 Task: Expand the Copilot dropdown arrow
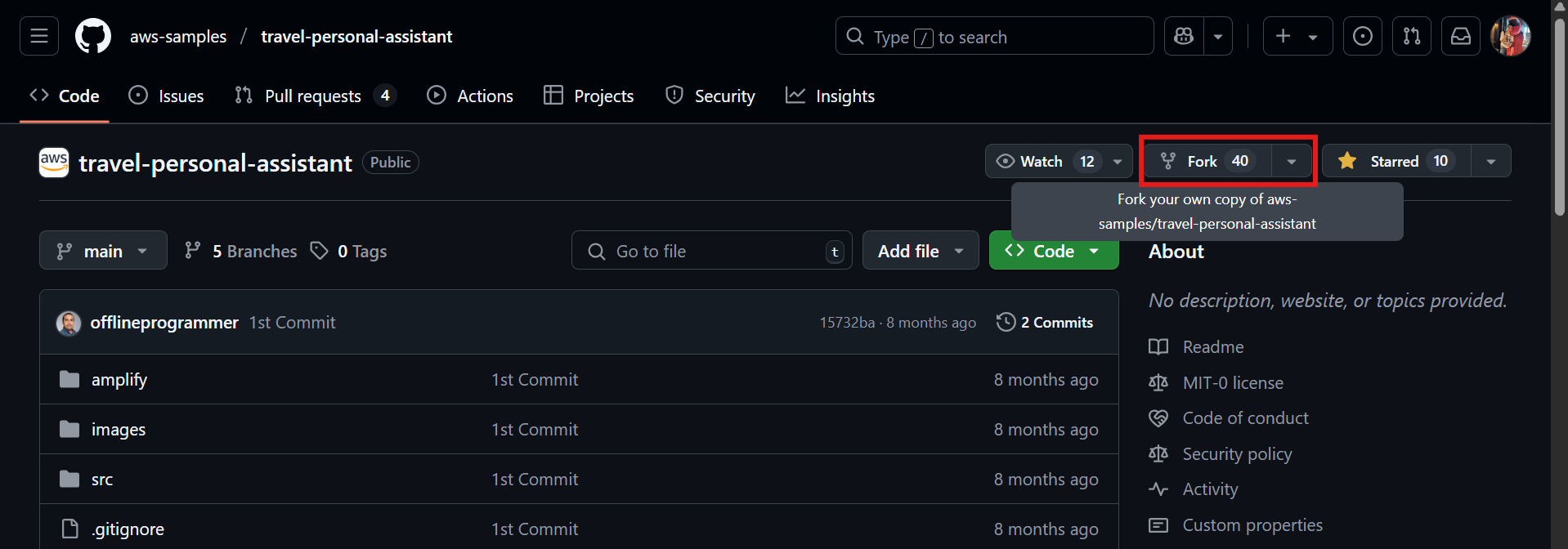pyautogui.click(x=1218, y=36)
